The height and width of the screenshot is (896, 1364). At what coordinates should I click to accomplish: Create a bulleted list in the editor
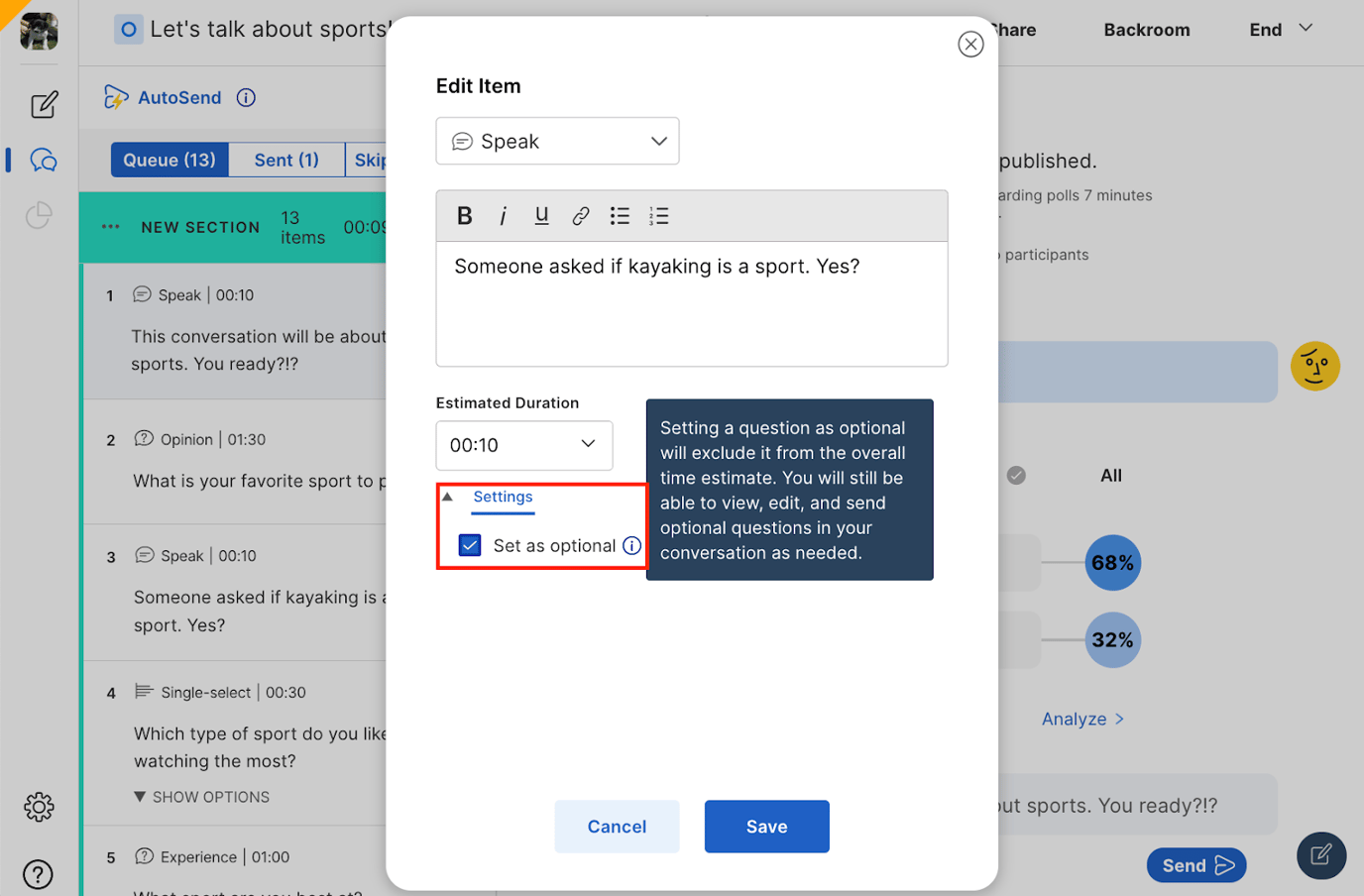point(620,215)
